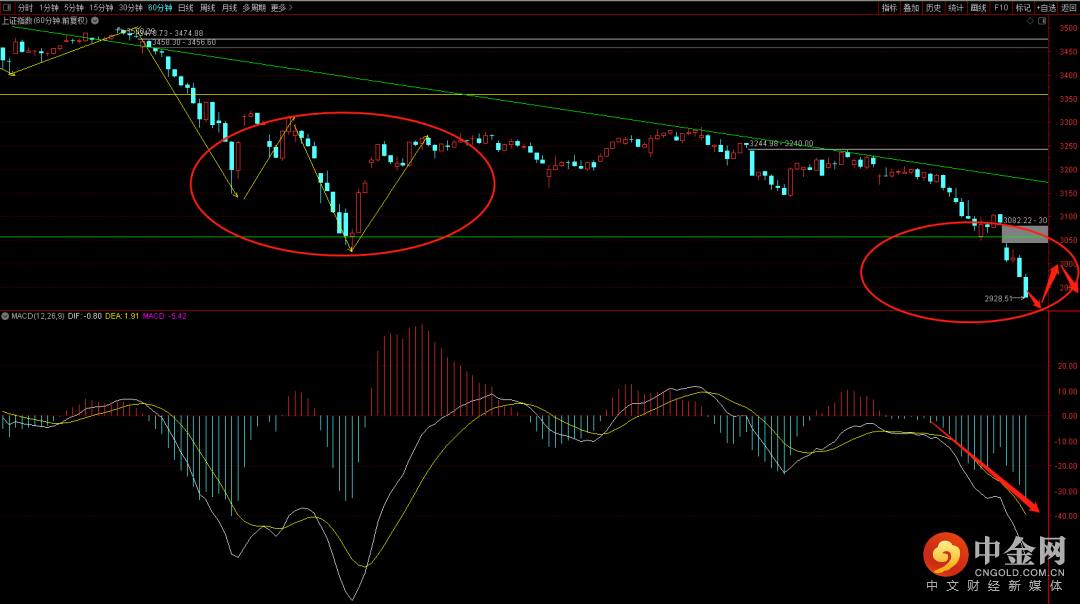
Task: Add to watchlist with +自选
Action: [1046, 7]
